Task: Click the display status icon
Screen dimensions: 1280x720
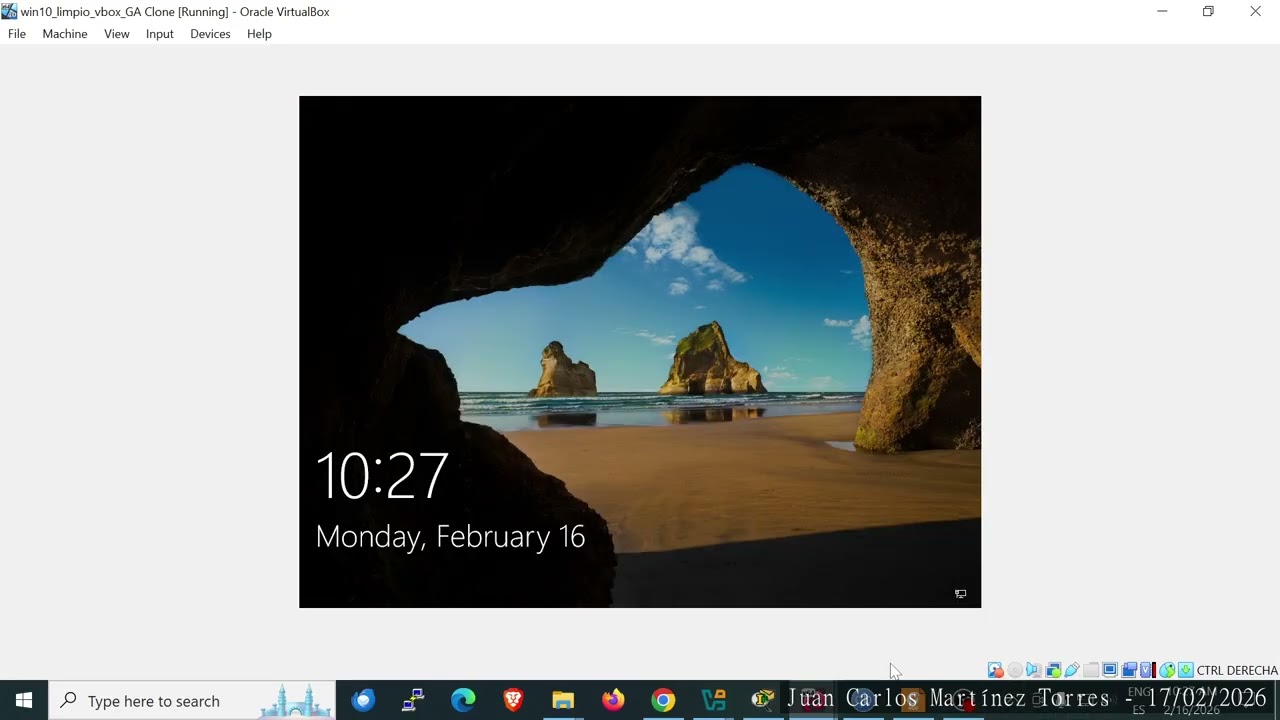Action: [1110, 670]
